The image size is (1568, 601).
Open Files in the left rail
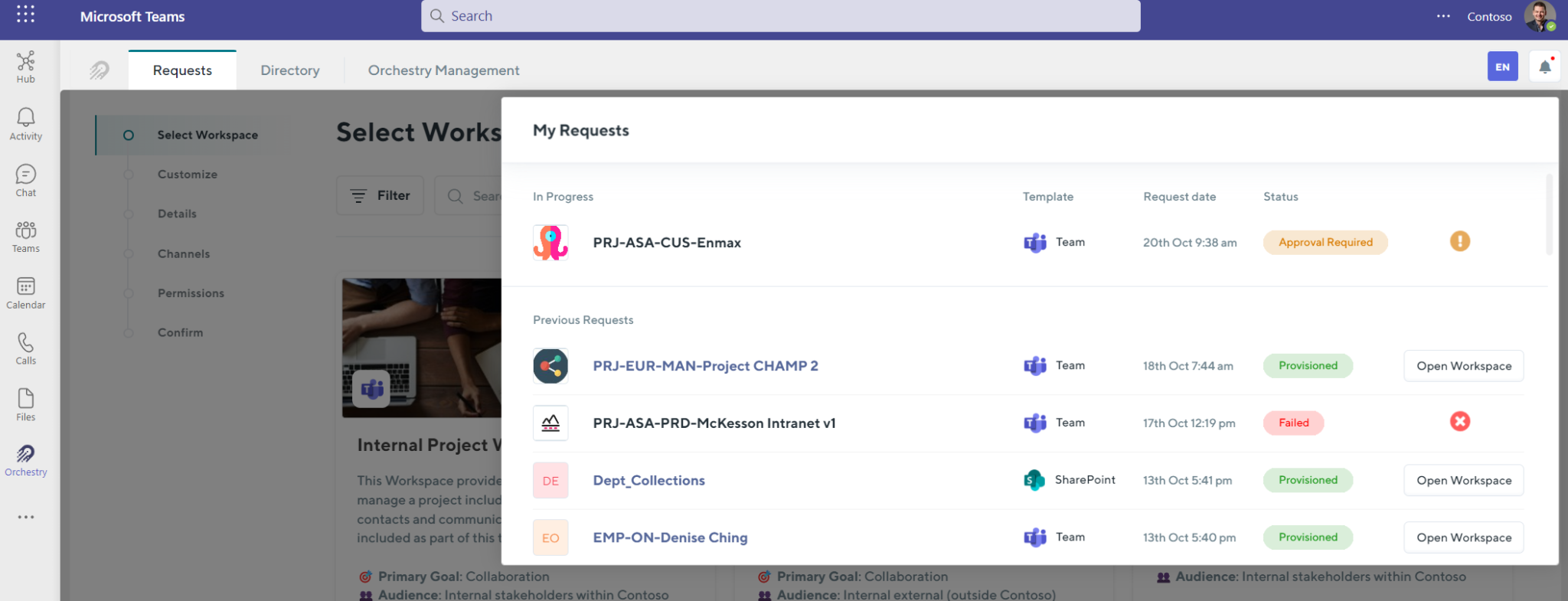[25, 405]
